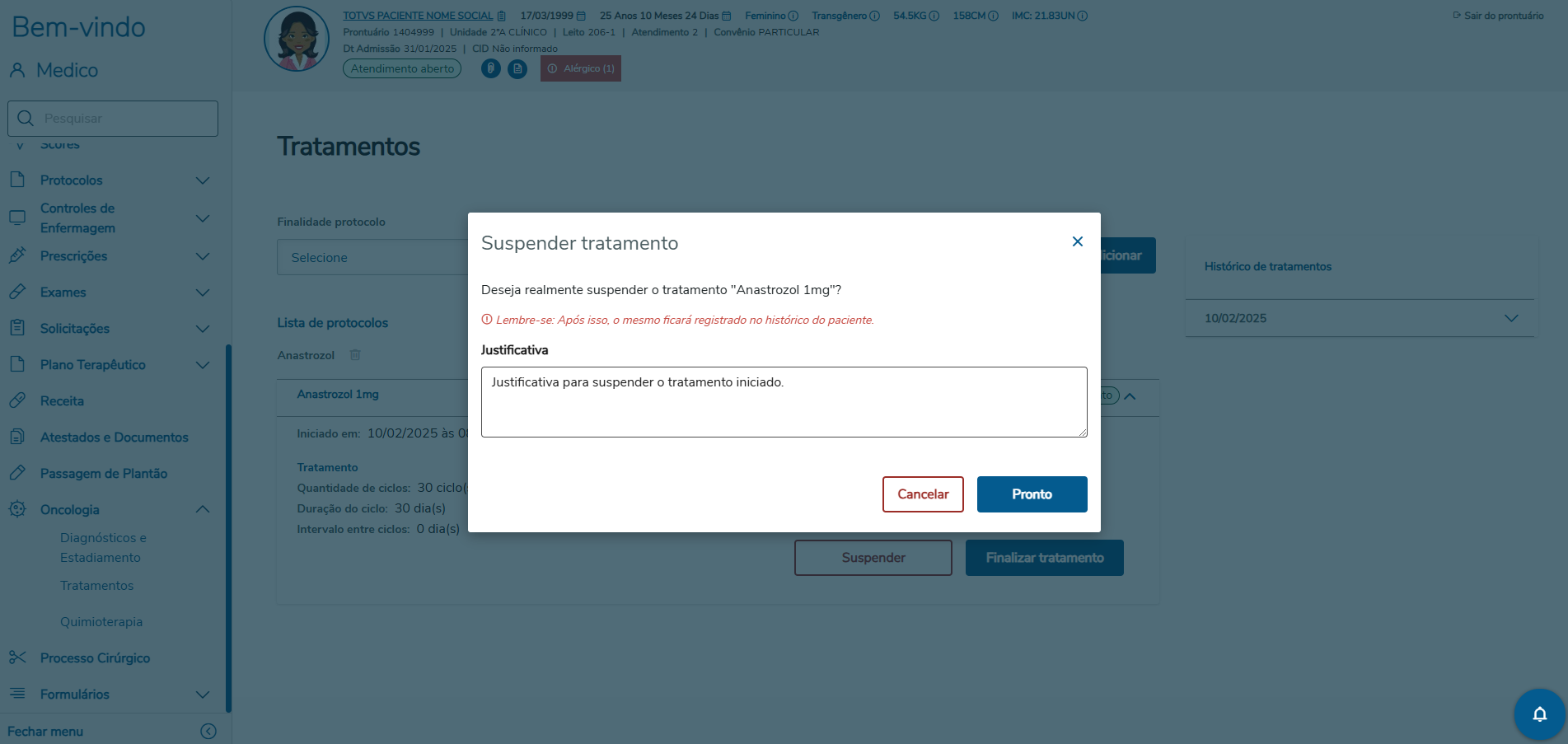The height and width of the screenshot is (744, 1568).
Task: Click the patient avatar picture
Action: (297, 39)
